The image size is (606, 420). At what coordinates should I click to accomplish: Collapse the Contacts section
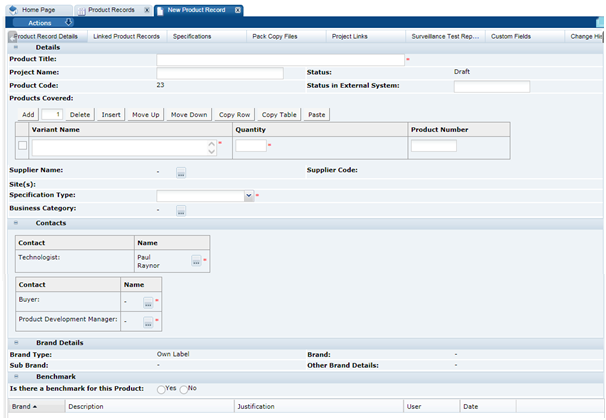(16, 223)
